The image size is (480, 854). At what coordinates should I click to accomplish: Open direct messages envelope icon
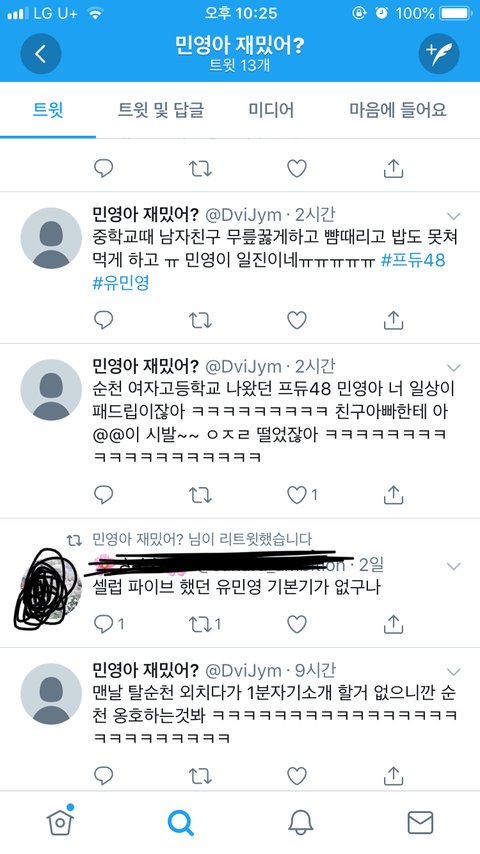pyautogui.click(x=420, y=822)
